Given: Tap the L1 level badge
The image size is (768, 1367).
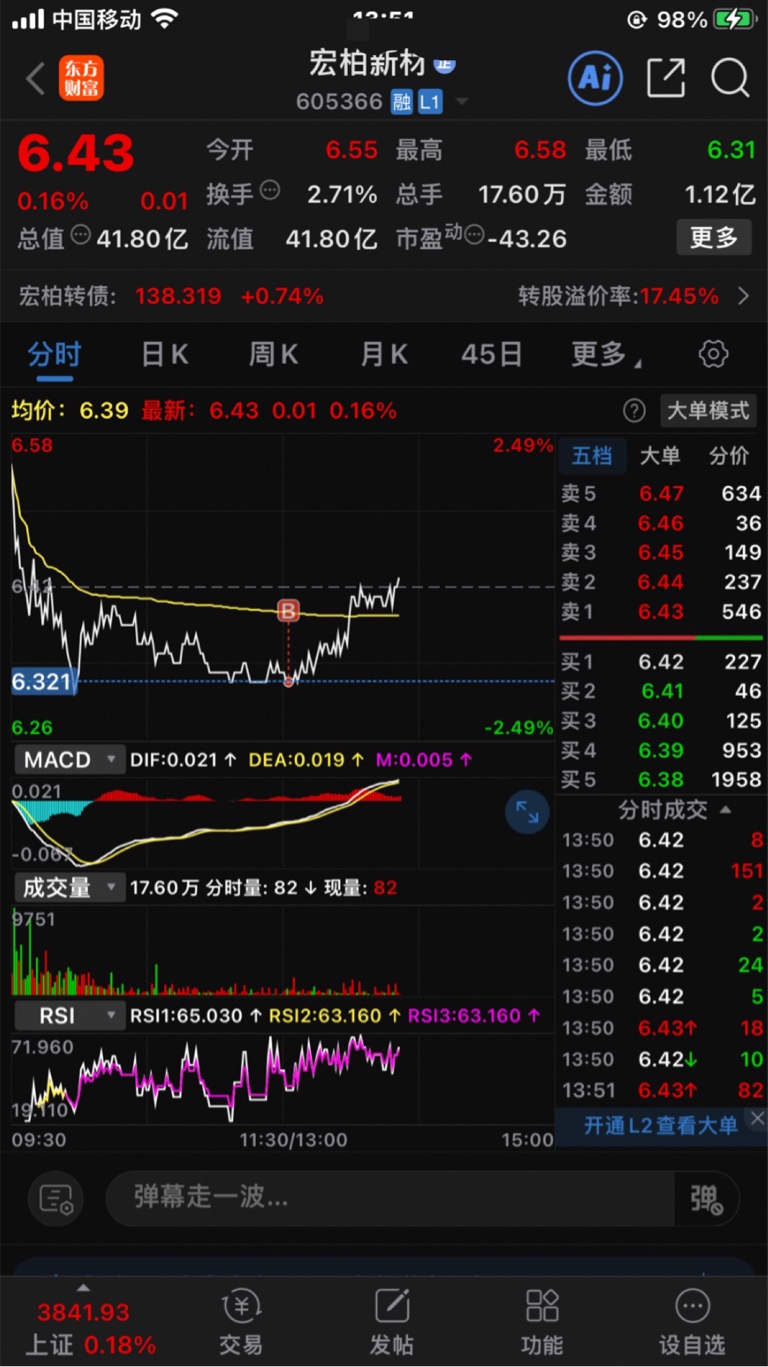Looking at the screenshot, I should tap(429, 102).
